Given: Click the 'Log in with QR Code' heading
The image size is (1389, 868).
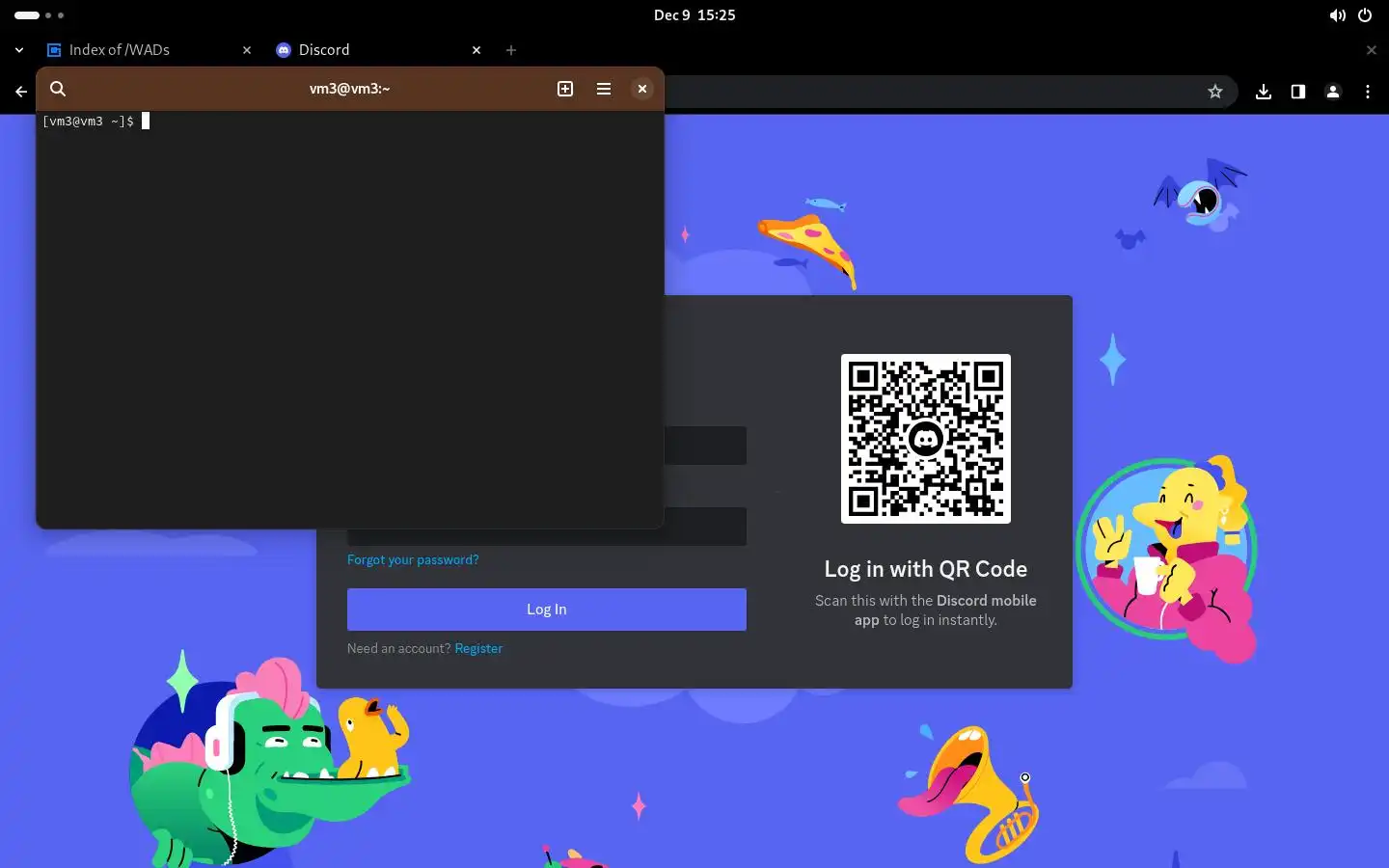Looking at the screenshot, I should (x=926, y=569).
